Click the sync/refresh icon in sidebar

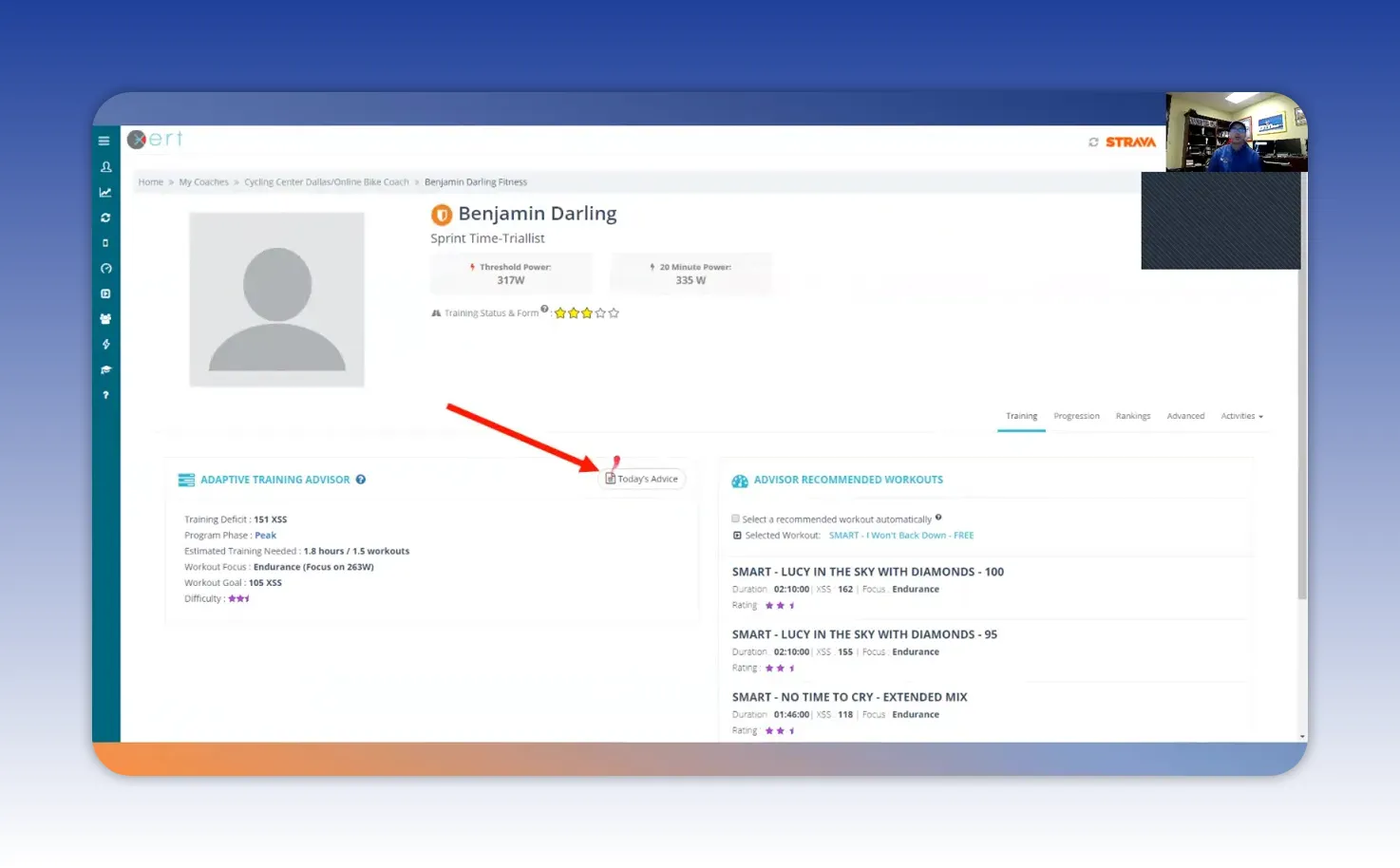(x=105, y=217)
